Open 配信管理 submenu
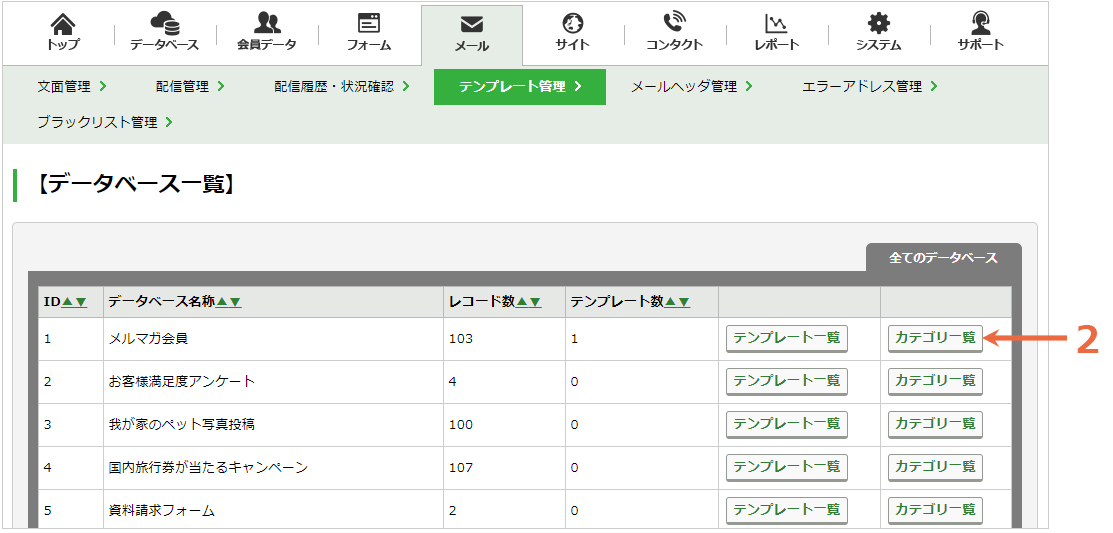The height and width of the screenshot is (533, 1113). (x=190, y=87)
